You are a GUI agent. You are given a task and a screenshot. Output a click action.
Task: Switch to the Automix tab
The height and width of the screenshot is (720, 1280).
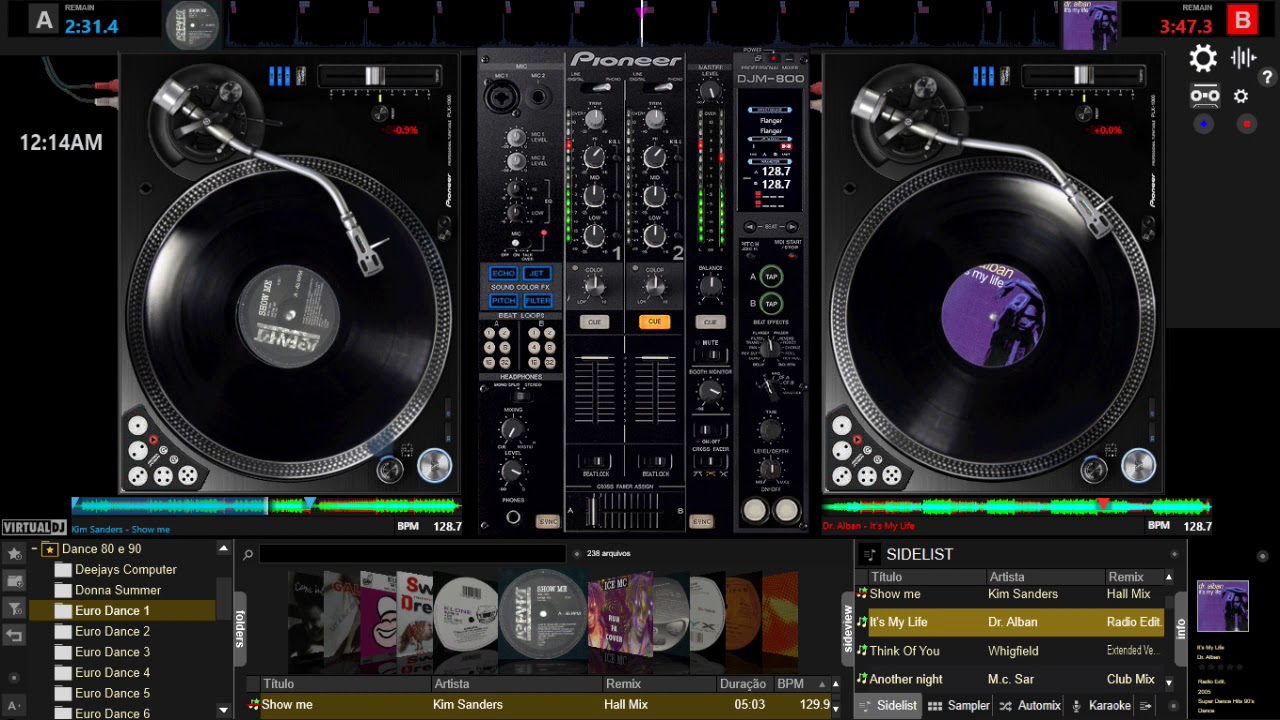[x=1029, y=706]
